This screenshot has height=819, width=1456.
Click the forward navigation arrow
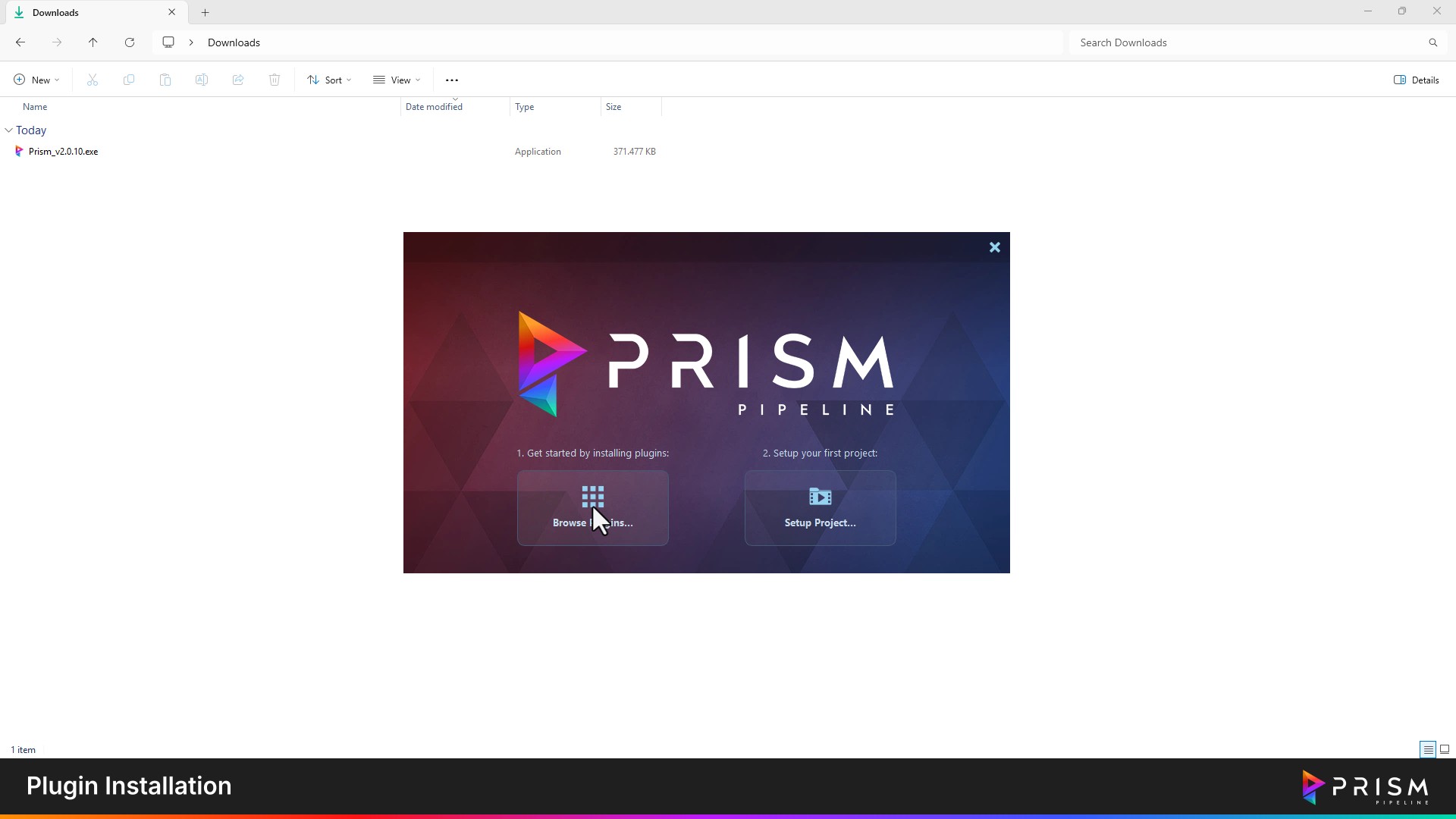(57, 42)
